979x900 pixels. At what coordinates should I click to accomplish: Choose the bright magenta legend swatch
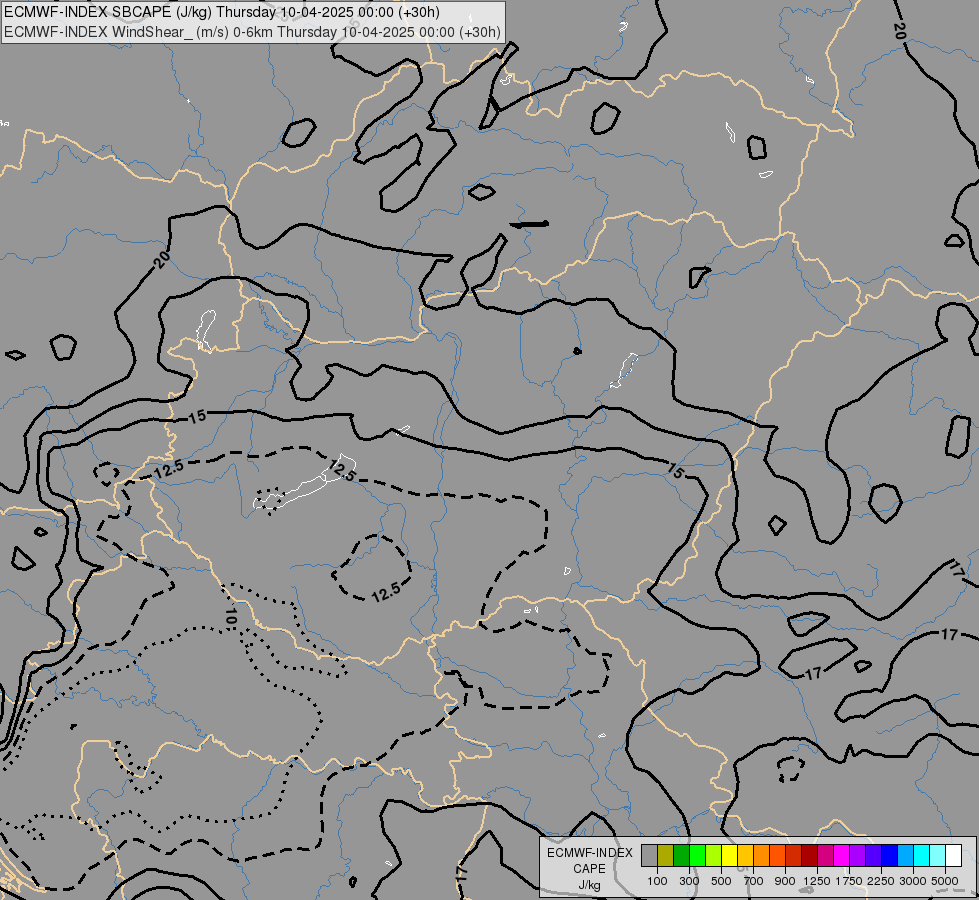841,856
